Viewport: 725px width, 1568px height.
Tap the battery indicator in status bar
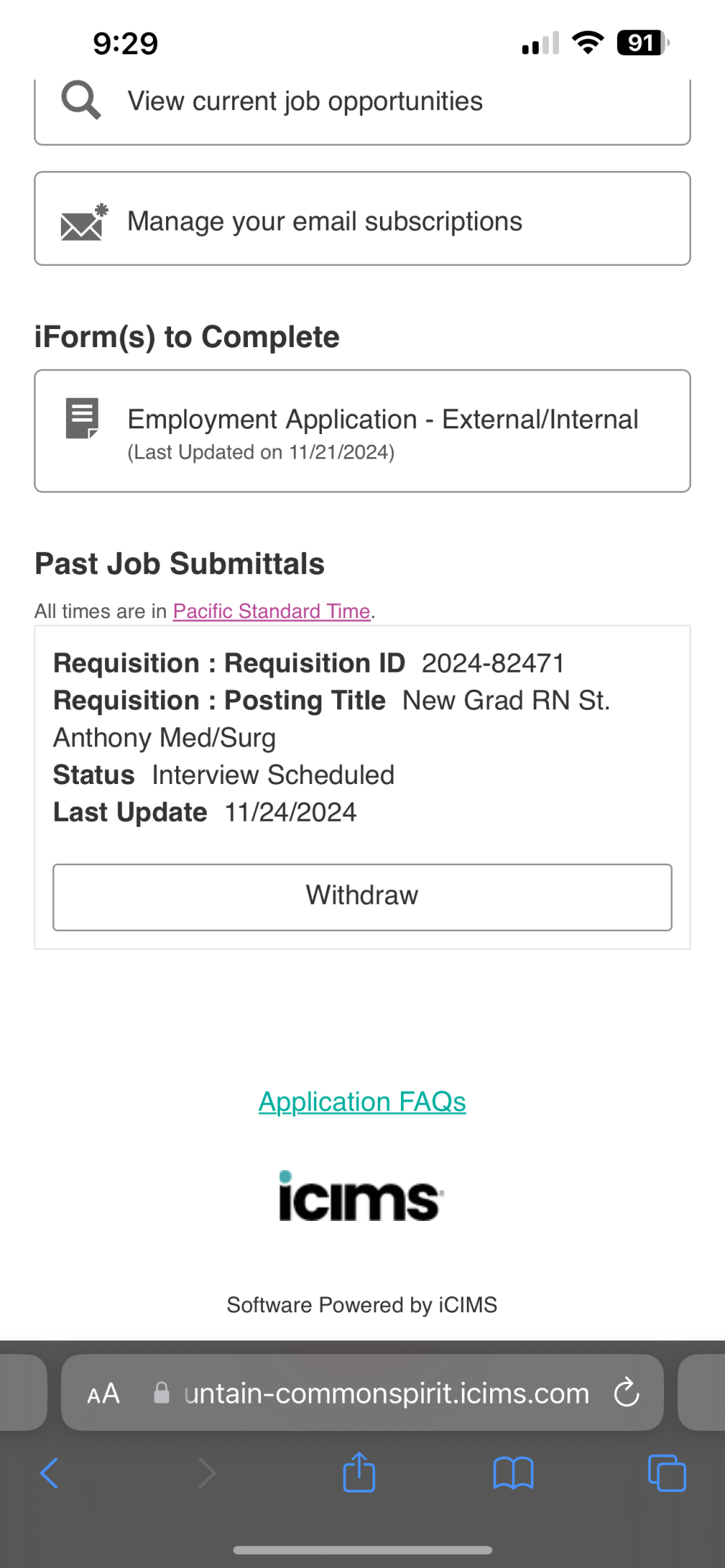click(x=642, y=43)
